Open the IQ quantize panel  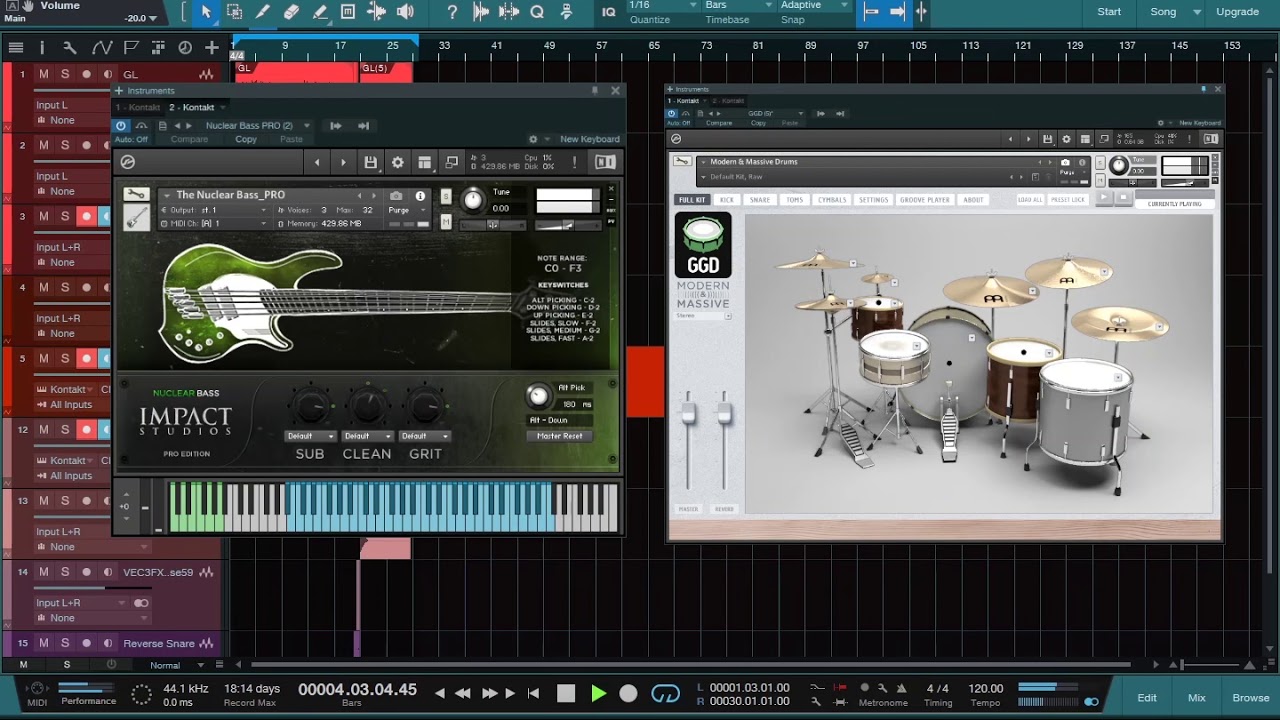tap(609, 12)
